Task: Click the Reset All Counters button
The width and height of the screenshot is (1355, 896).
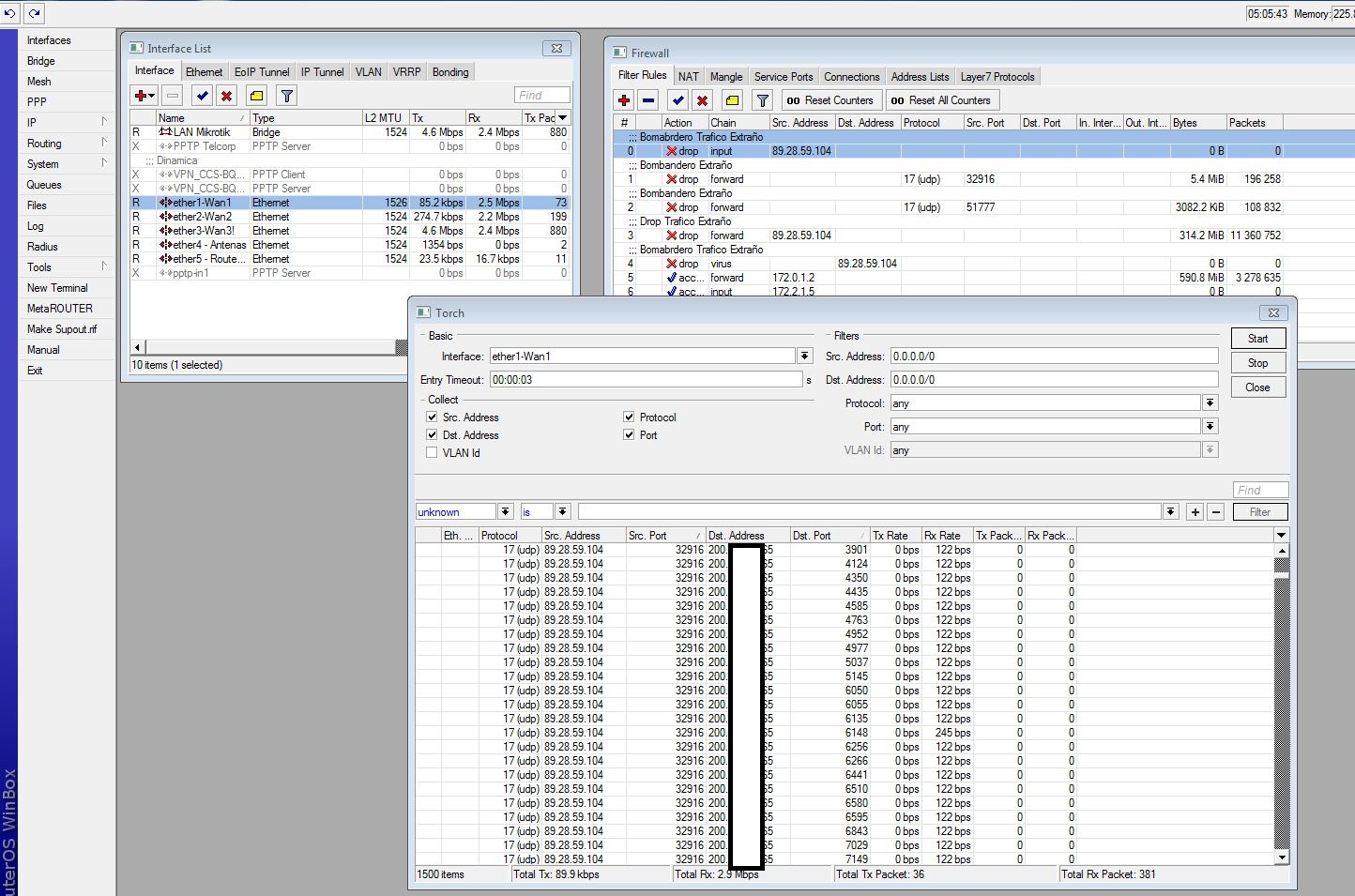Action: 941,100
